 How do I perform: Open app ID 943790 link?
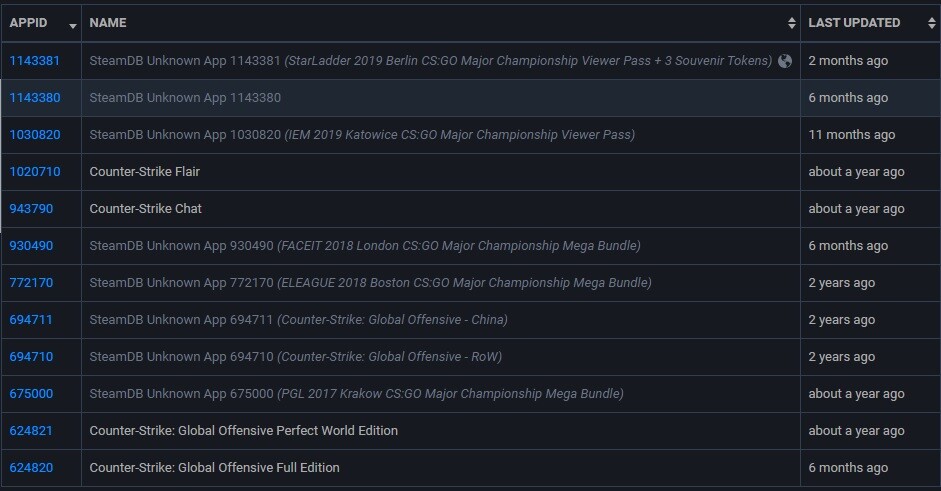tap(31, 209)
